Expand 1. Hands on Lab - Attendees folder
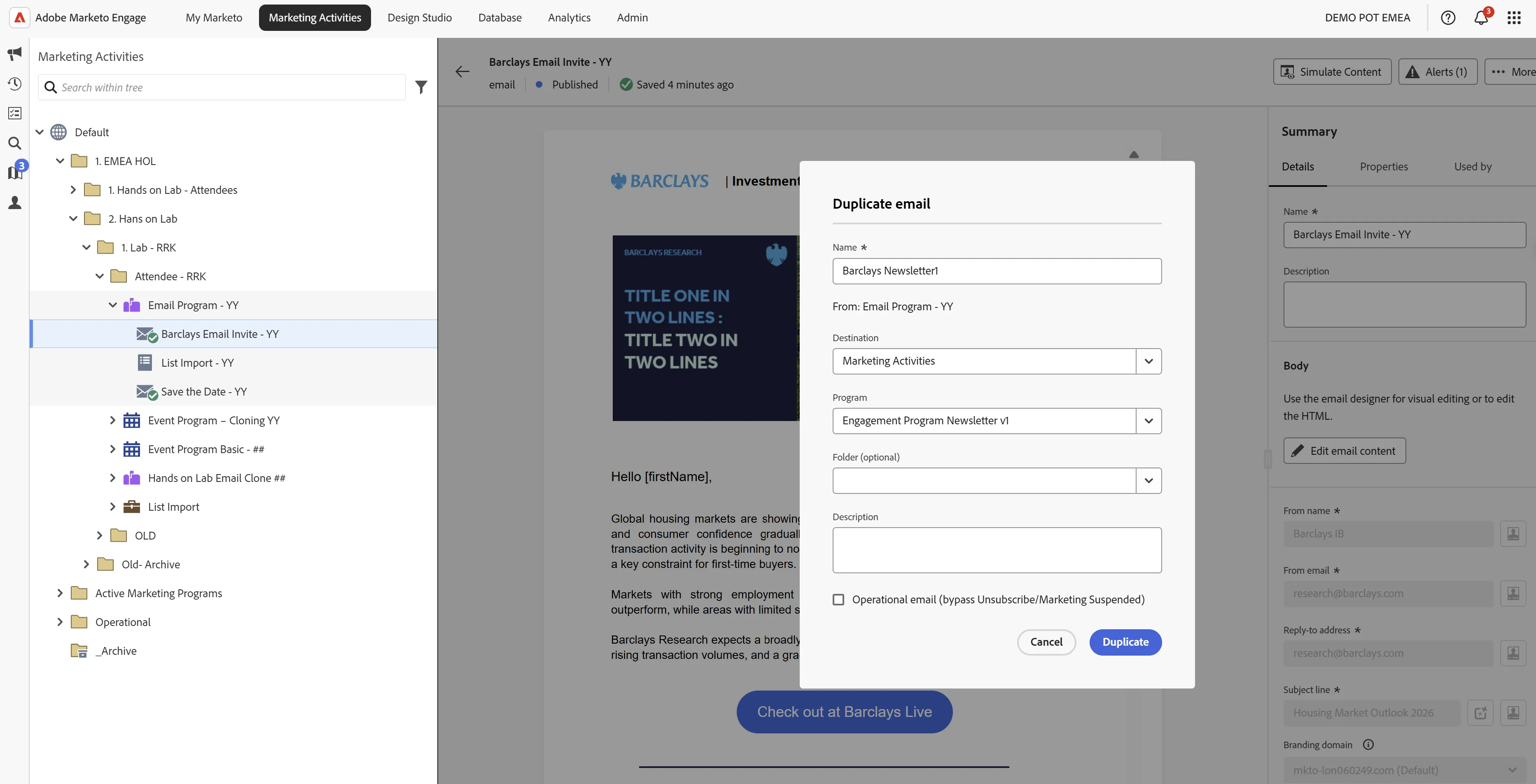Screen dimensions: 1536x784 [x=73, y=190]
